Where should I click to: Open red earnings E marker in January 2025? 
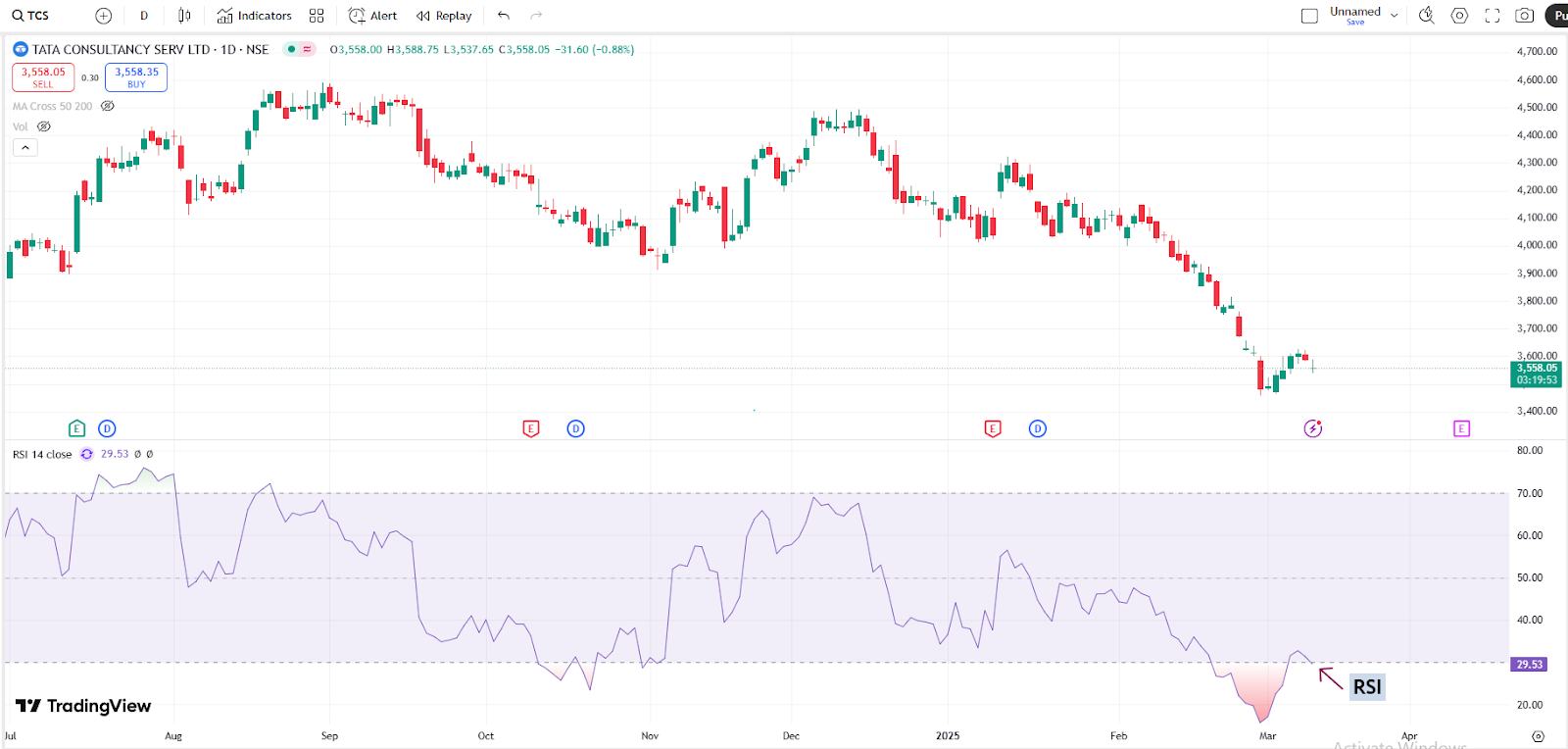993,428
